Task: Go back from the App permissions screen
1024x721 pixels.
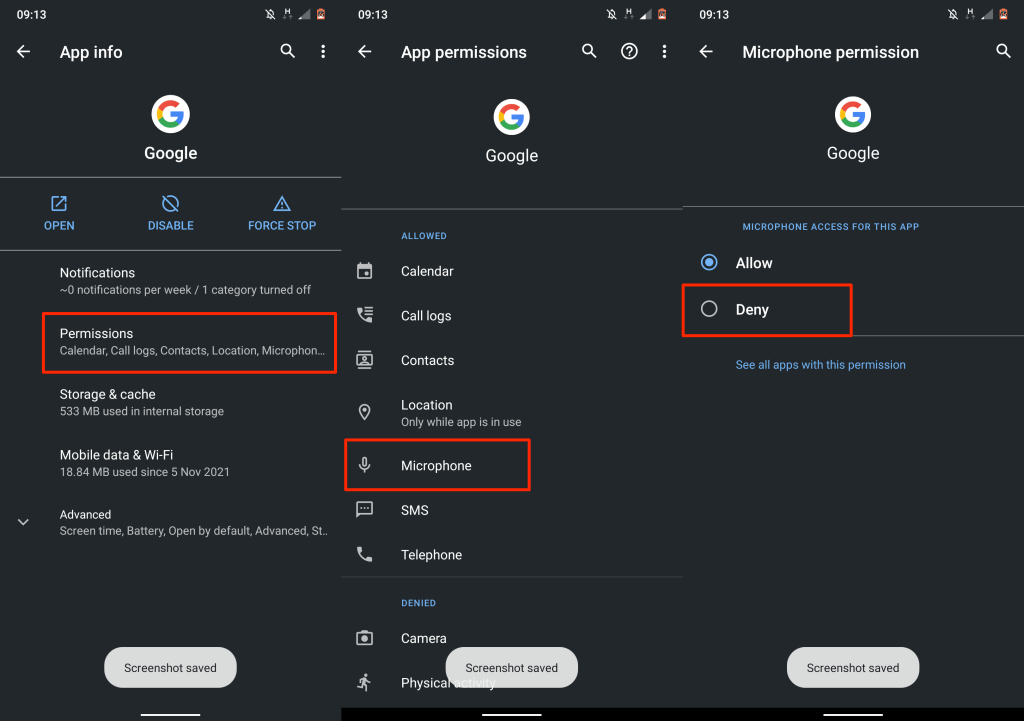Action: pyautogui.click(x=365, y=52)
